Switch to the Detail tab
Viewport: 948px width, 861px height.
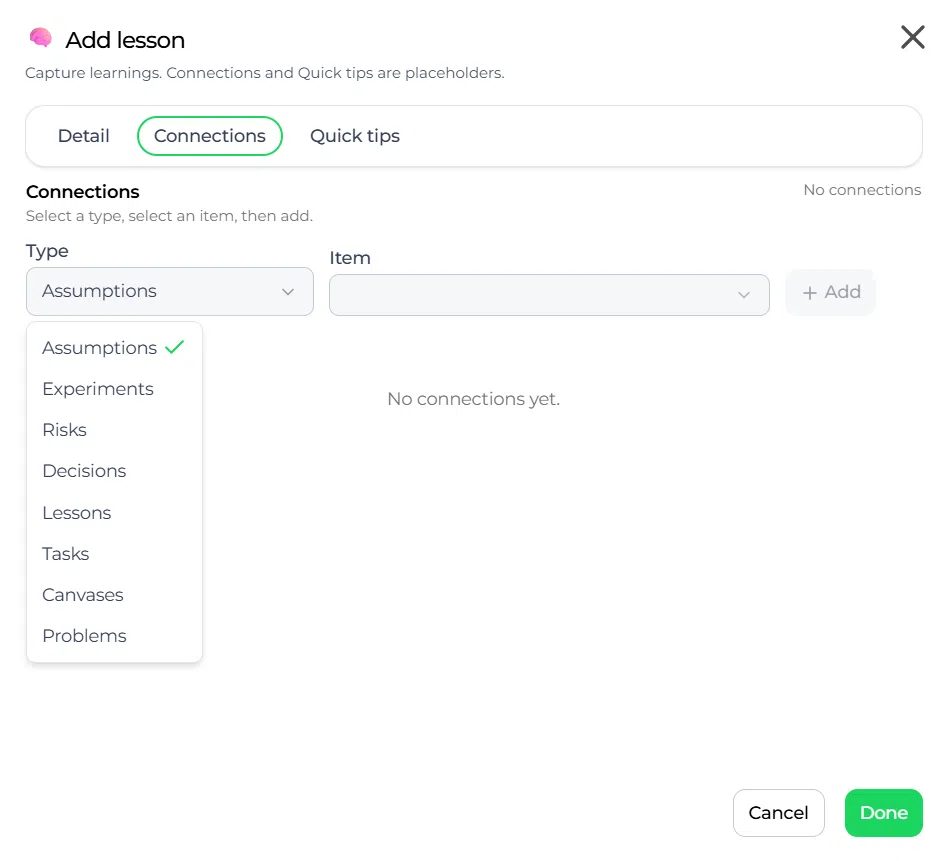point(83,136)
